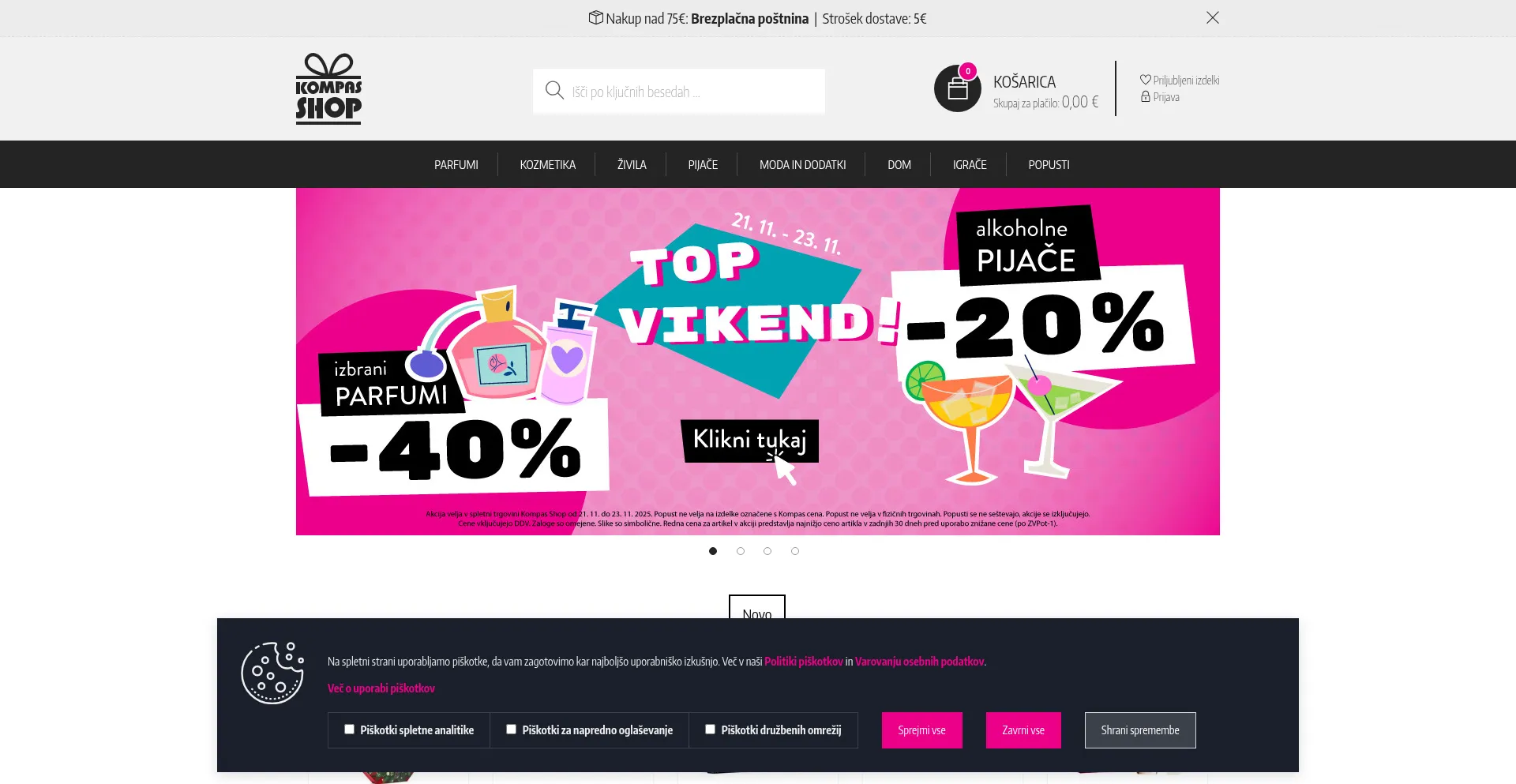This screenshot has width=1516, height=784.
Task: Open the shopping cart basket icon
Action: pyautogui.click(x=957, y=88)
